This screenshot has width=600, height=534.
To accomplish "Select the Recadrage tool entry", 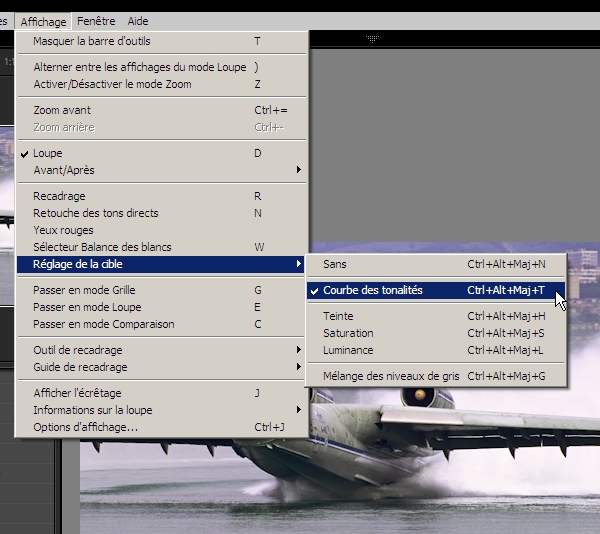I will point(161,196).
